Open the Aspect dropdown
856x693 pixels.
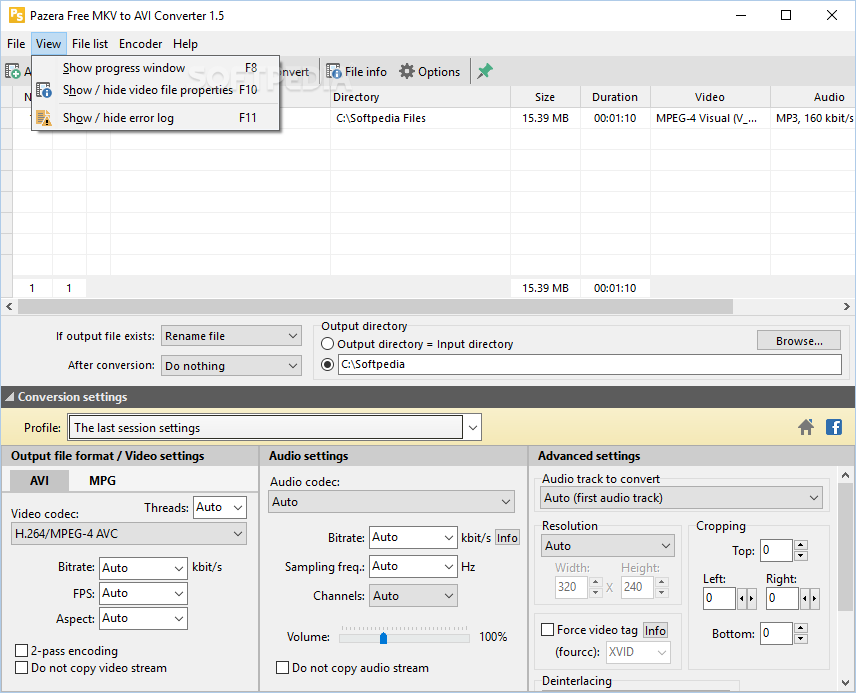pyautogui.click(x=144, y=618)
